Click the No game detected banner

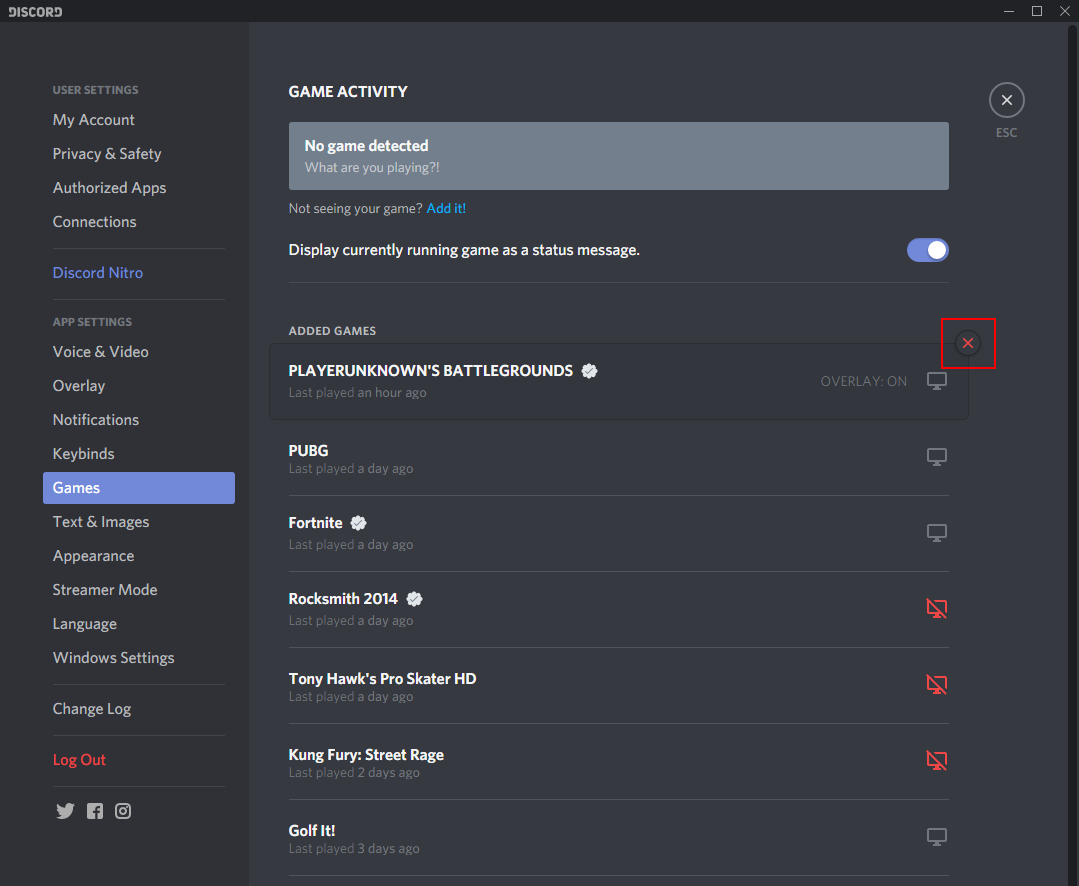click(618, 156)
